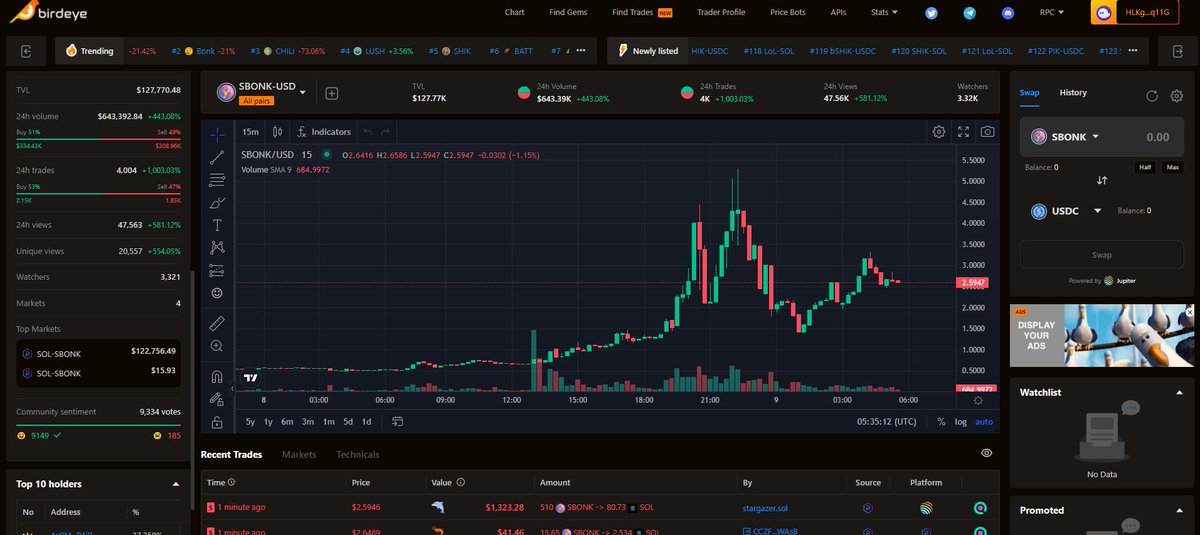Screen dimensions: 1200x535
Task: Select the zoom-in magnifier tool
Action: pyautogui.click(x=217, y=346)
